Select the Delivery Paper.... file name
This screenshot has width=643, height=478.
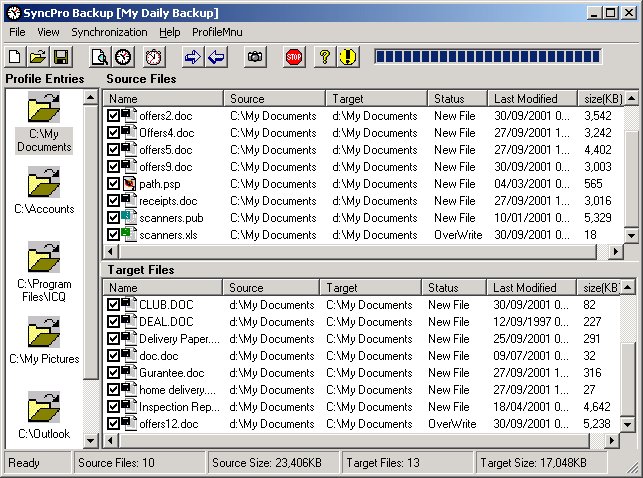tap(180, 339)
